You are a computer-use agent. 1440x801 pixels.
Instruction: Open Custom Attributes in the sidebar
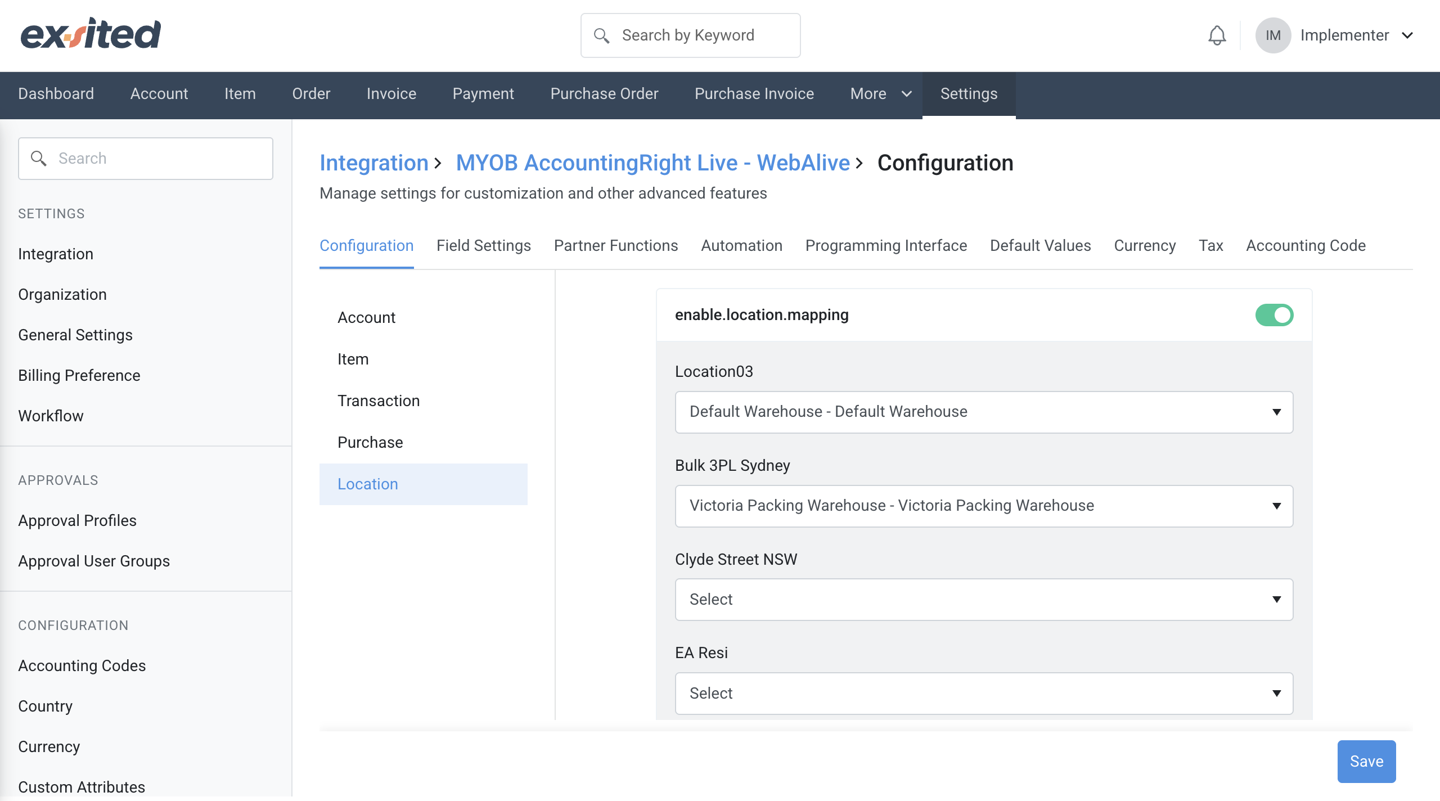click(81, 787)
